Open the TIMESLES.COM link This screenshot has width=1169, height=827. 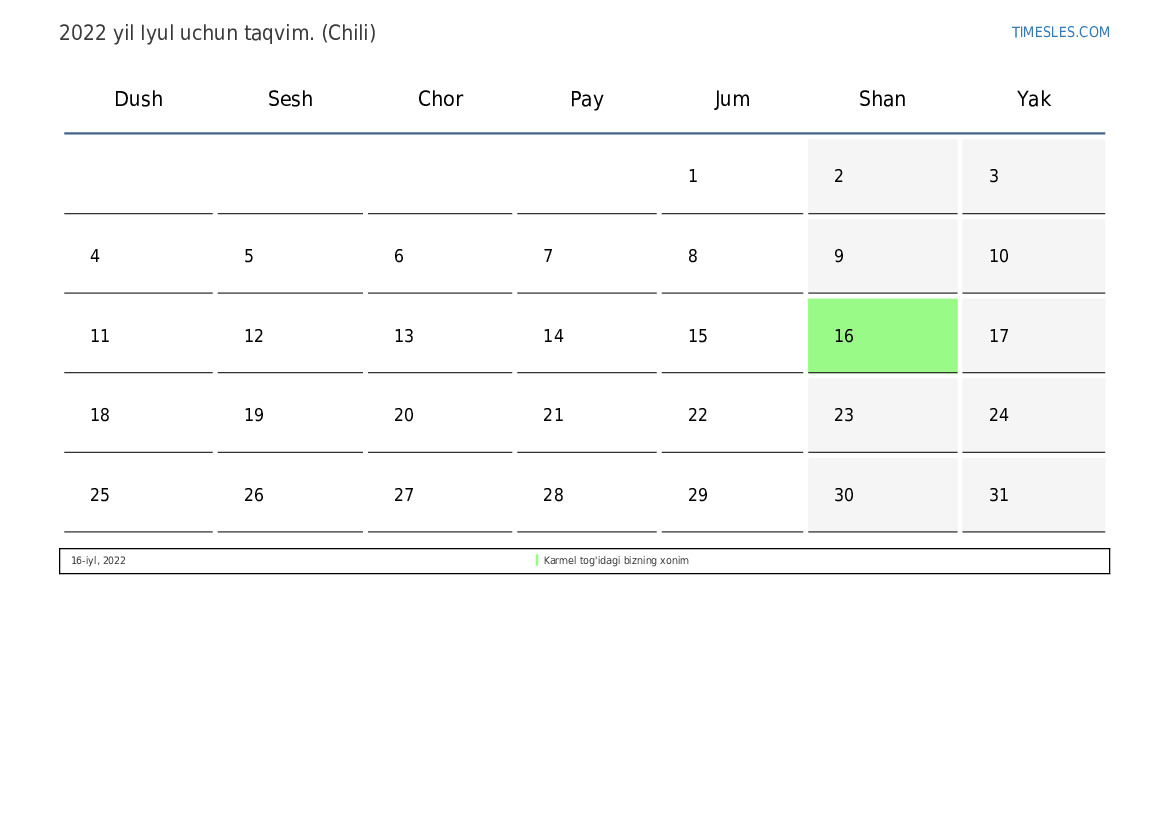1060,32
